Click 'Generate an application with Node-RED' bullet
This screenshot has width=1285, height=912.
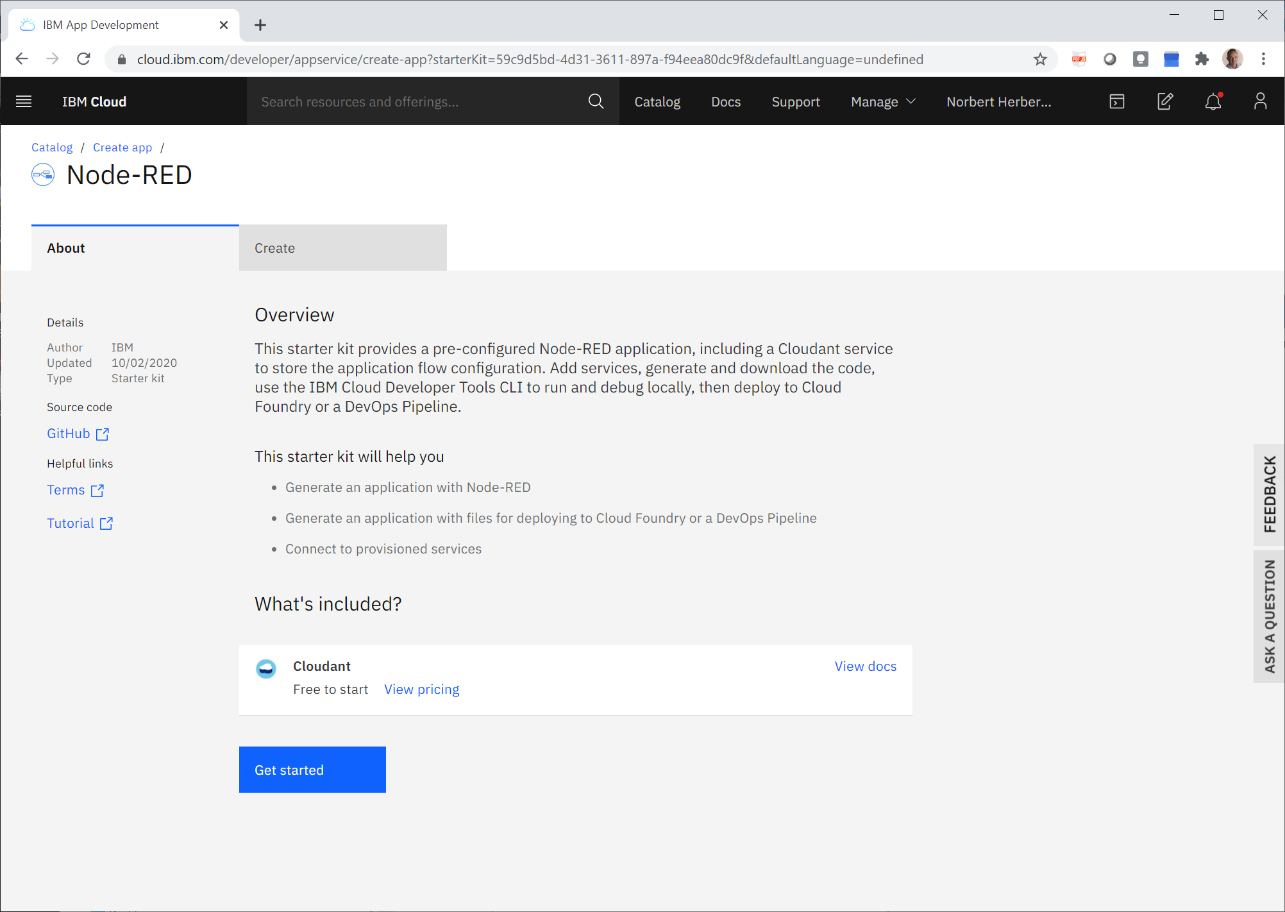pyautogui.click(x=408, y=487)
